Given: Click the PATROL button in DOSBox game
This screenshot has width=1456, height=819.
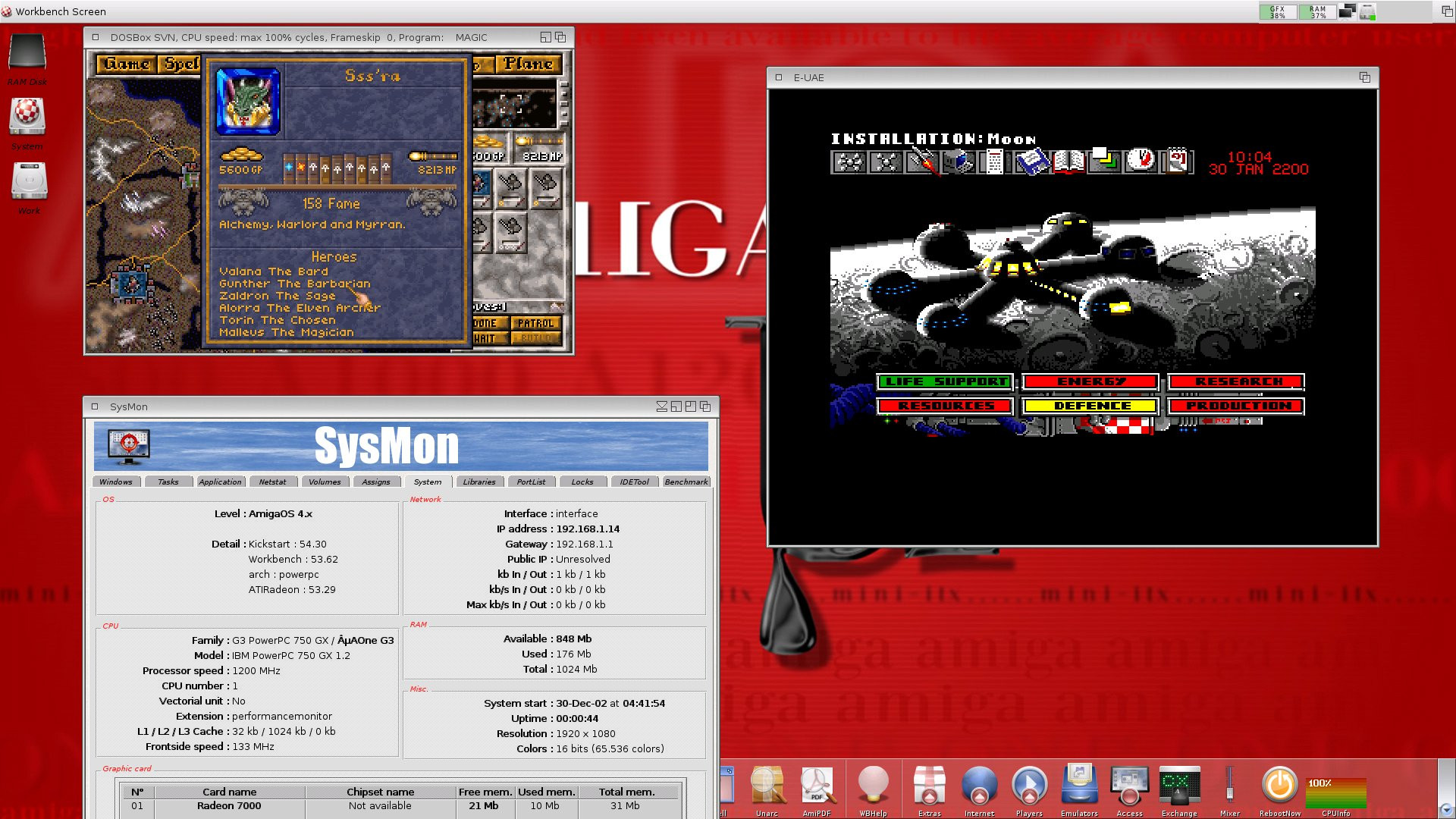Looking at the screenshot, I should (x=535, y=323).
